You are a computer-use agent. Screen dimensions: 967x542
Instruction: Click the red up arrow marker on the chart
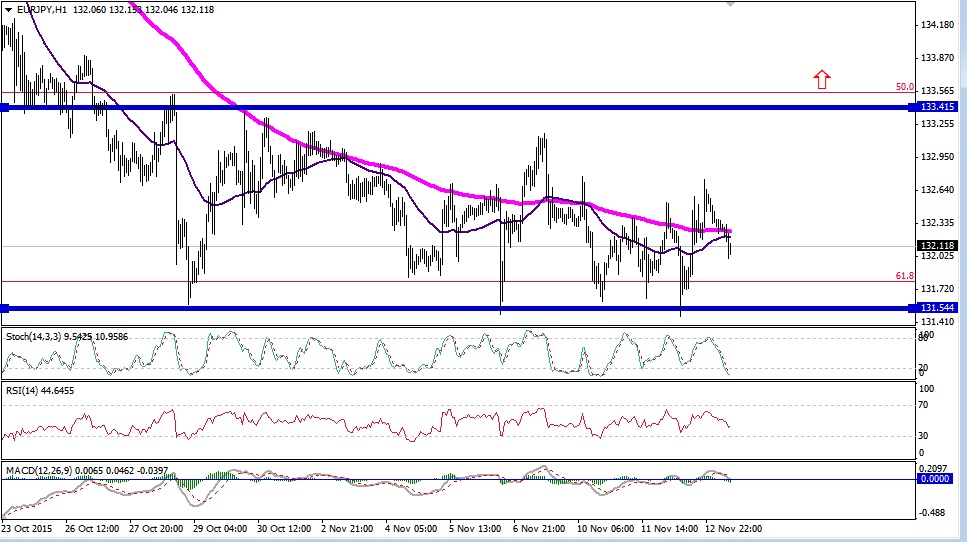point(821,80)
